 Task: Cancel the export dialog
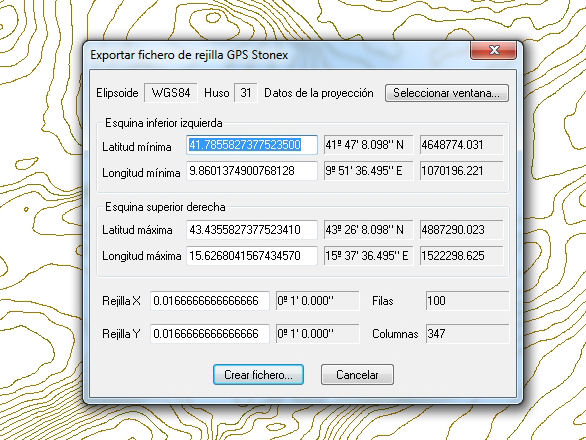coord(357,375)
